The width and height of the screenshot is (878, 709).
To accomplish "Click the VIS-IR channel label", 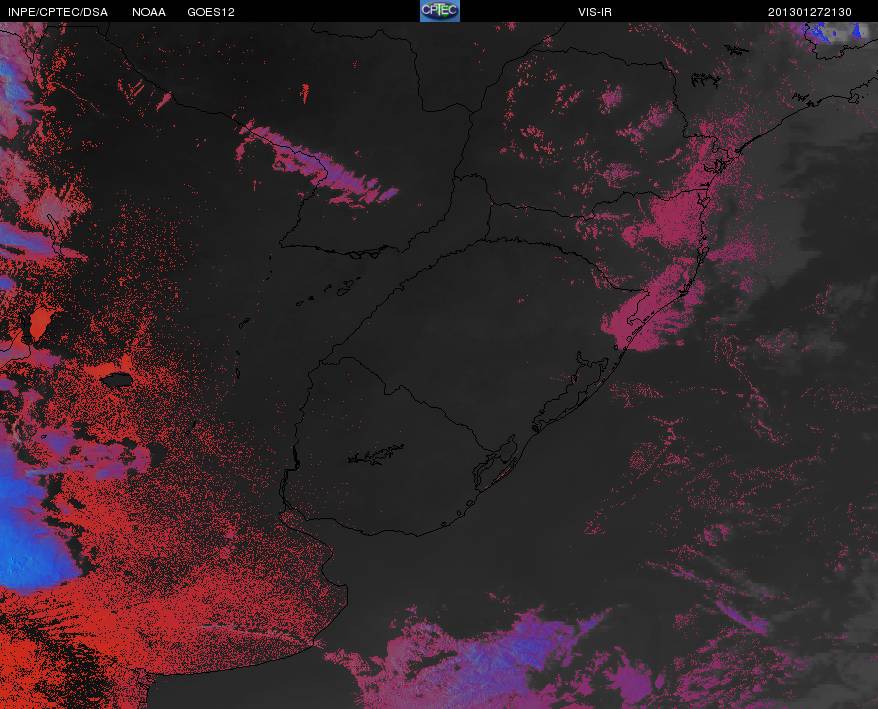I will pyautogui.click(x=595, y=12).
